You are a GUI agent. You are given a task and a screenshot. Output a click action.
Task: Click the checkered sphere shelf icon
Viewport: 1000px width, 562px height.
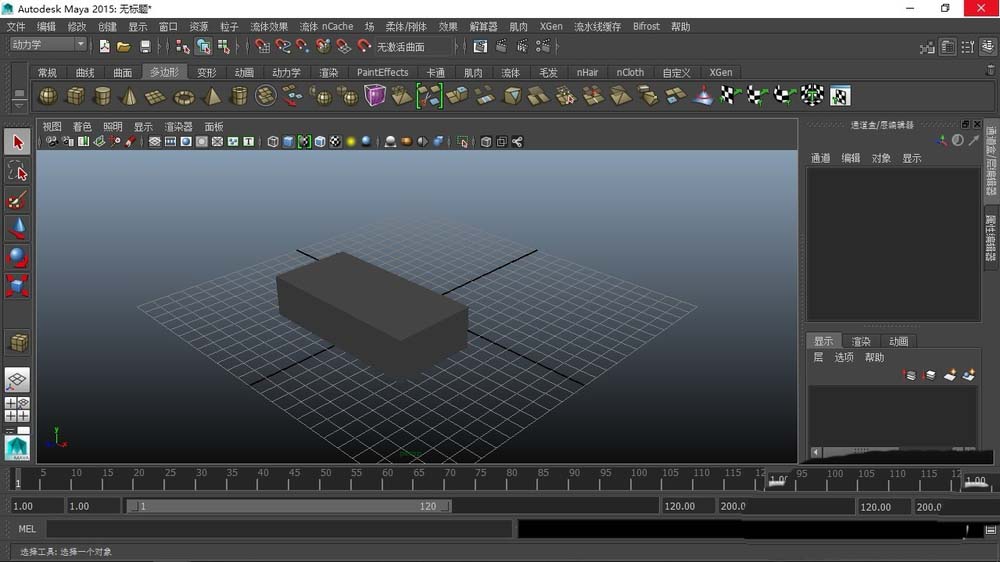812,96
